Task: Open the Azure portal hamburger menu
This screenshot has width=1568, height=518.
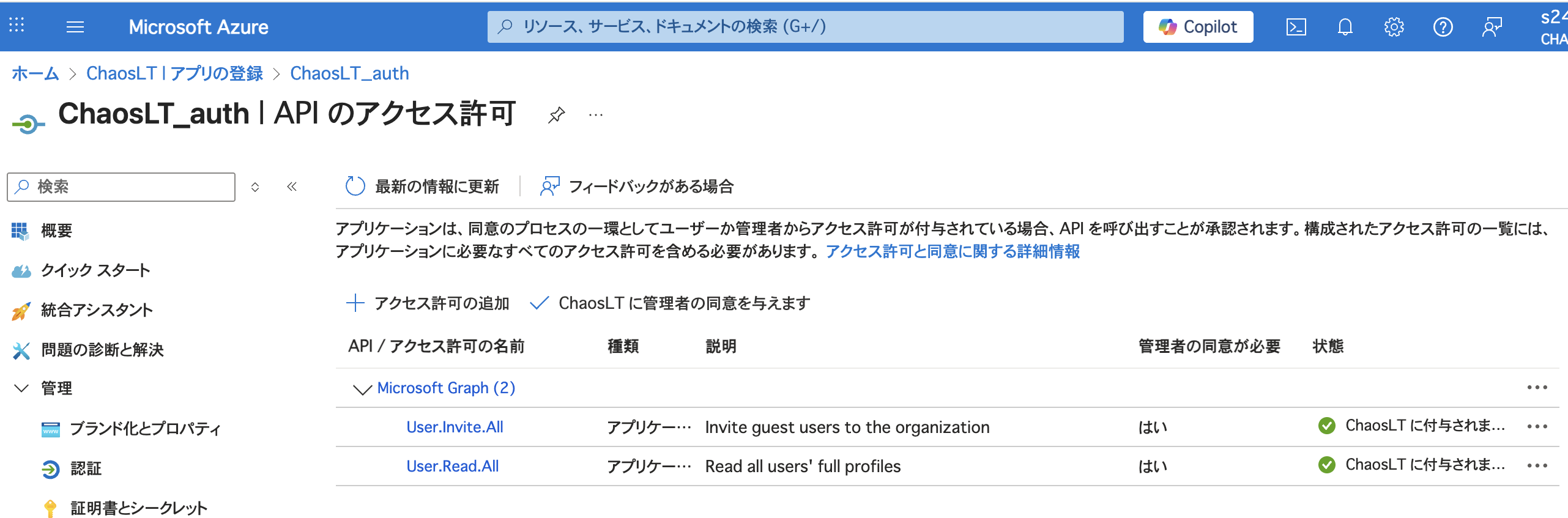Action: click(75, 27)
